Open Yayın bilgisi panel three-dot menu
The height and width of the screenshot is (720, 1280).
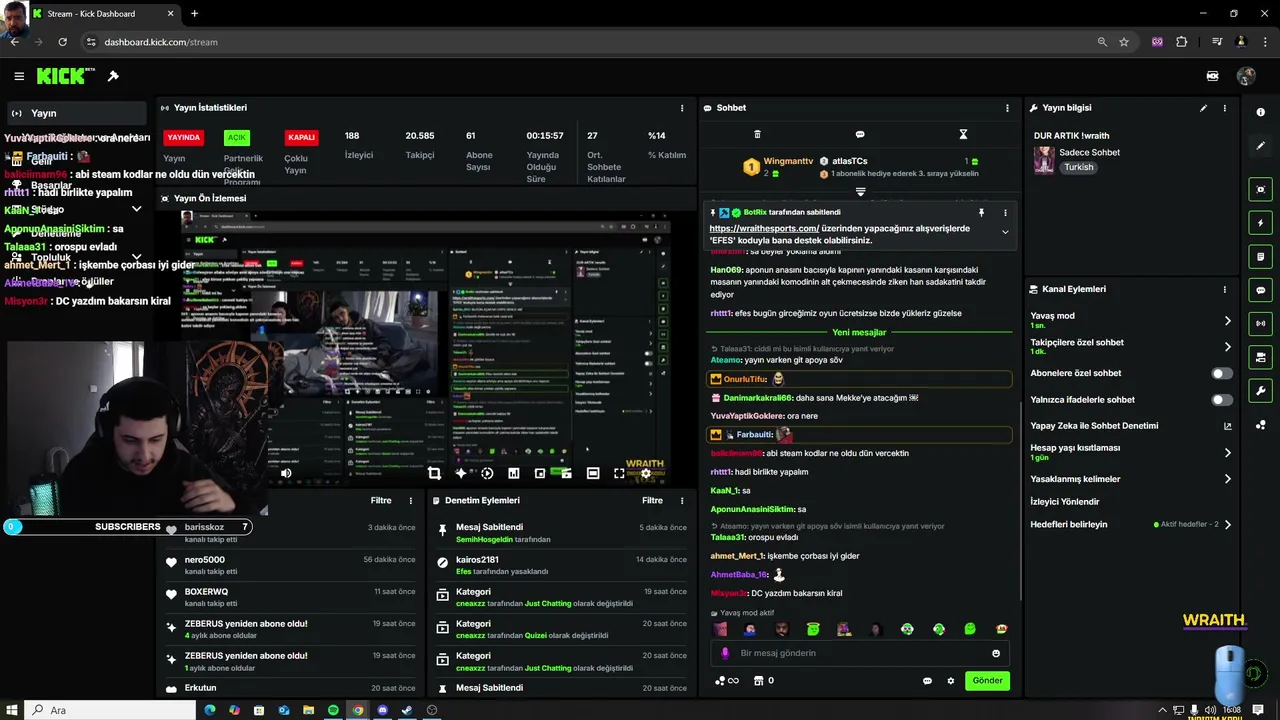pyautogui.click(x=1225, y=108)
